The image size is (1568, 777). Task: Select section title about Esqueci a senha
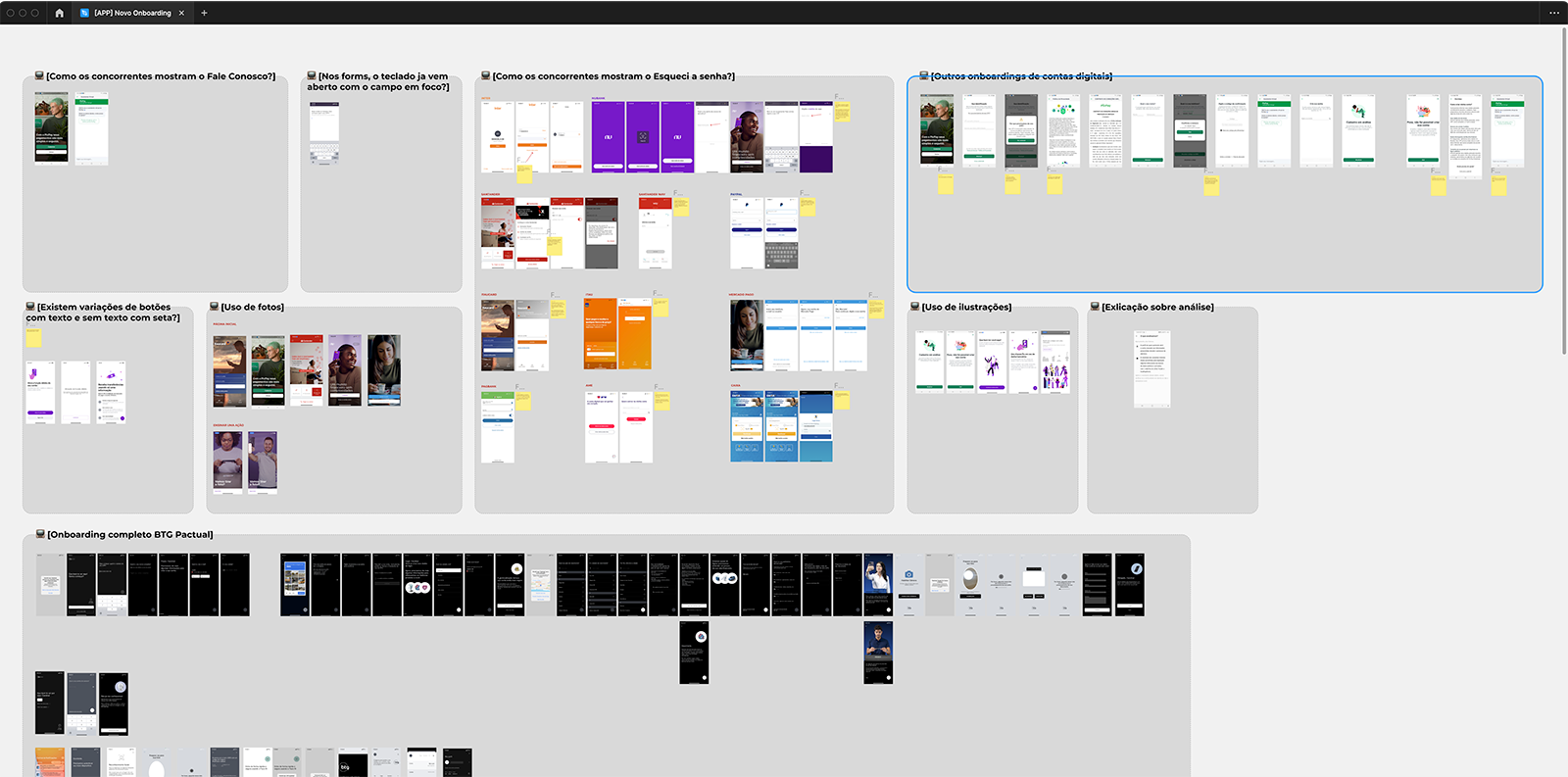(x=613, y=75)
